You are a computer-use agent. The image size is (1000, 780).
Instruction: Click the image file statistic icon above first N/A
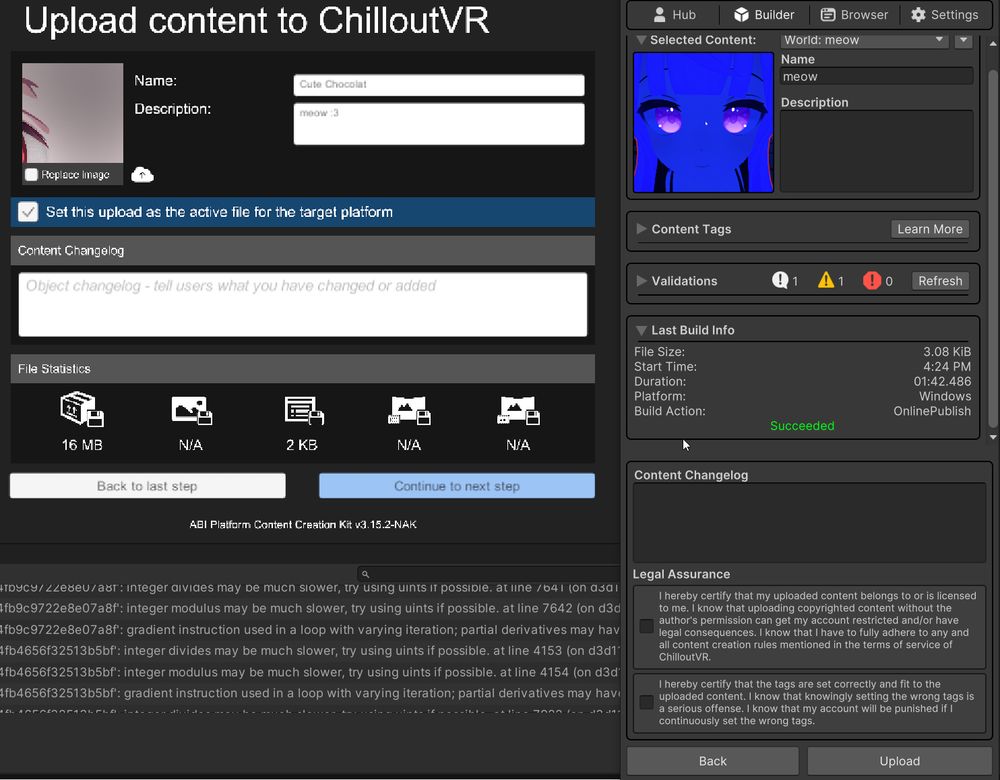coord(191,410)
